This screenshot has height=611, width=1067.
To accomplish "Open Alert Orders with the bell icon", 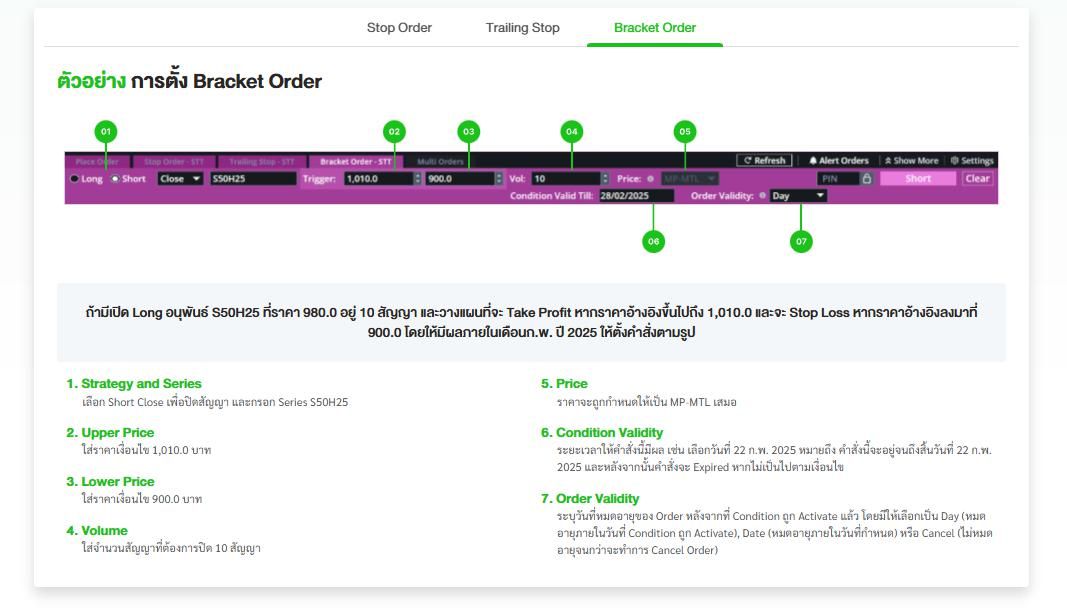I will pos(838,161).
